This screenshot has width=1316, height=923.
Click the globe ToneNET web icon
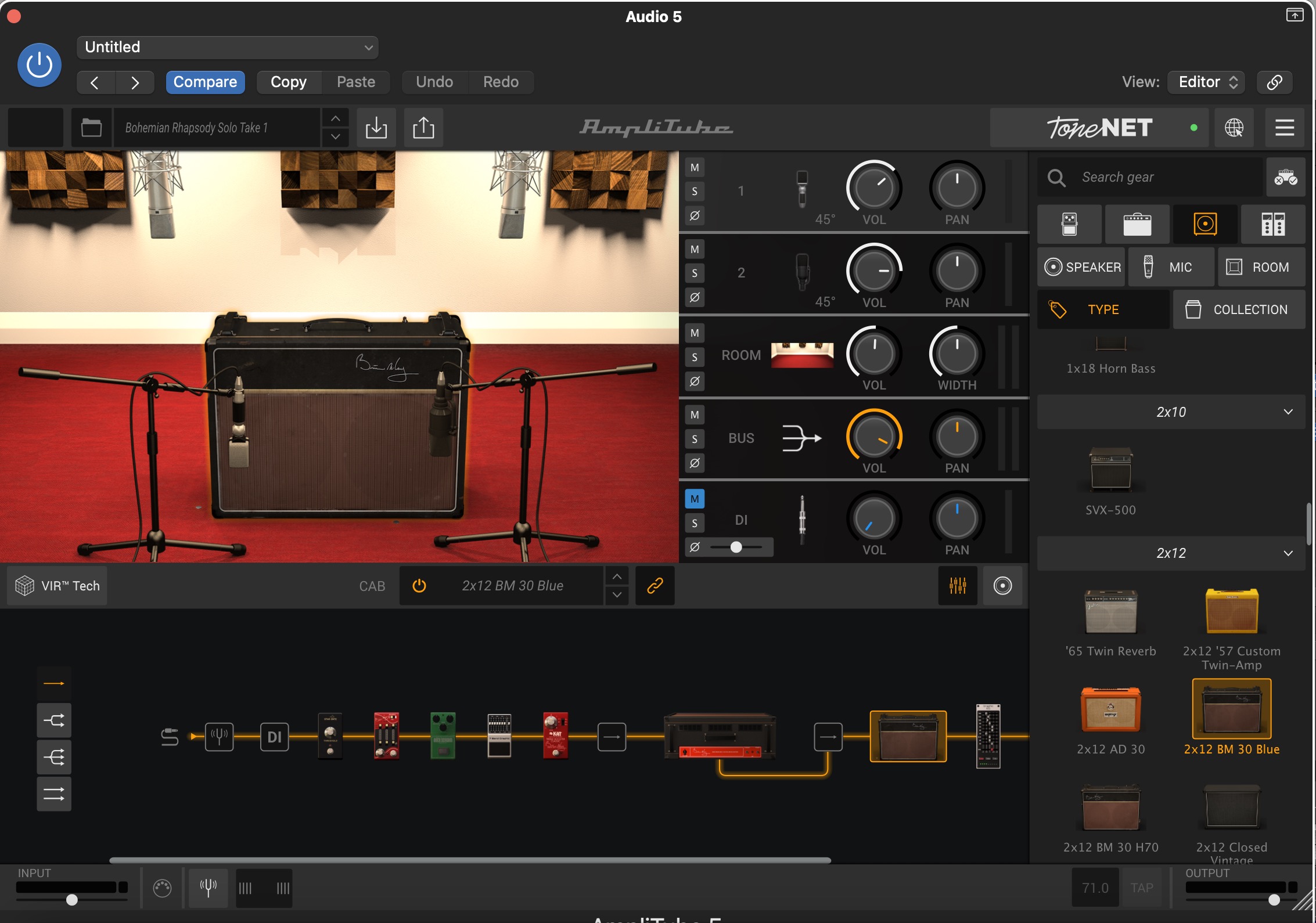pyautogui.click(x=1234, y=128)
